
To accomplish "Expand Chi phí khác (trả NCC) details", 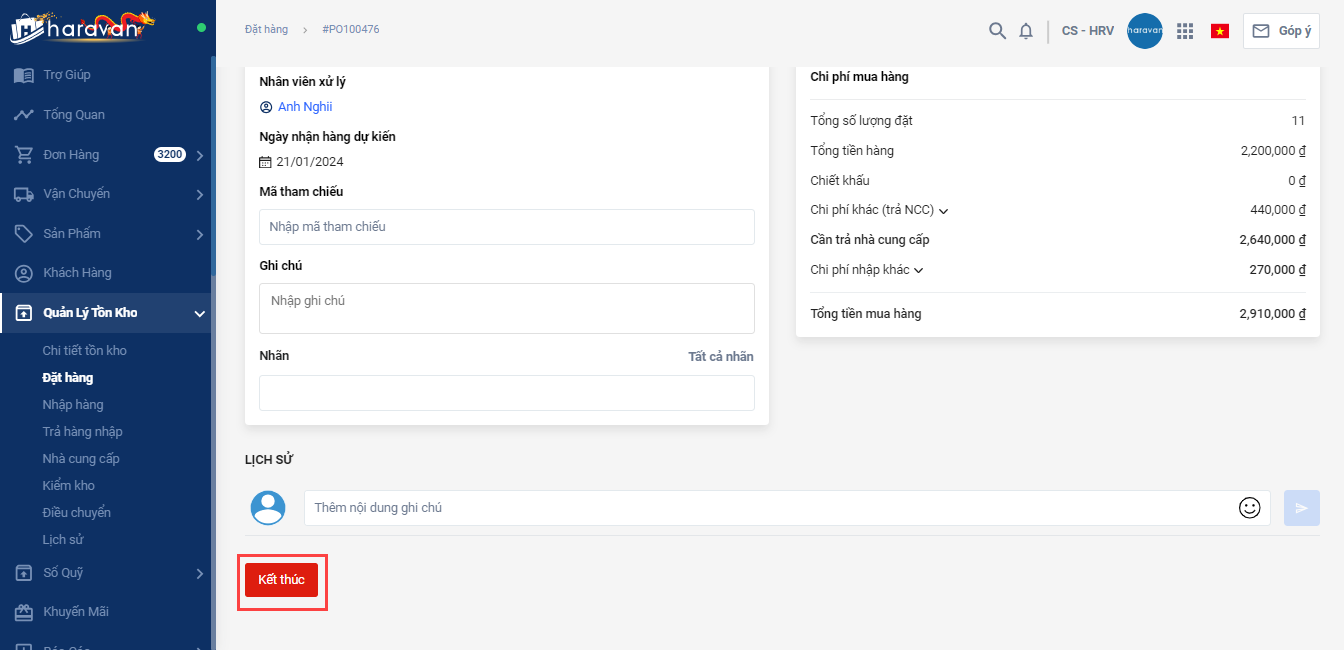I will 943,211.
